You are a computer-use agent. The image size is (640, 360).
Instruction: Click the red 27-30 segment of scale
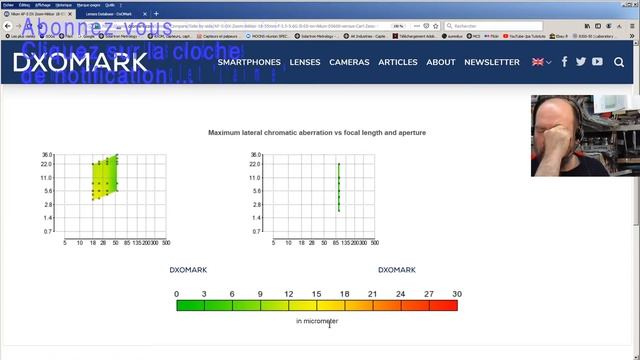click(443, 305)
